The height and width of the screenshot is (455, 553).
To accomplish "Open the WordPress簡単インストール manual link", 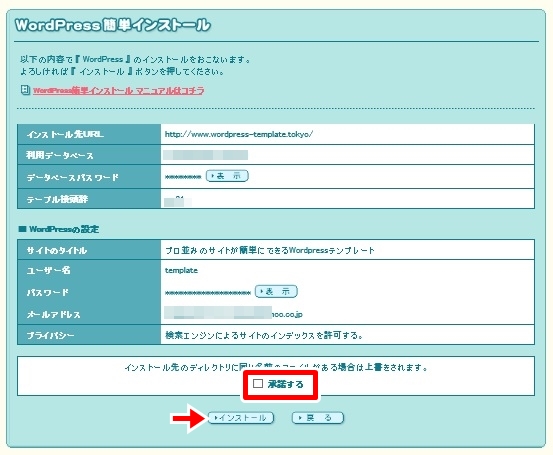I will tap(118, 91).
